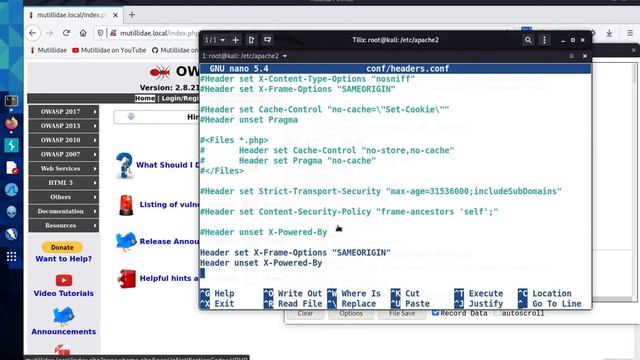
Task: Click the Donate button
Action: point(62,247)
